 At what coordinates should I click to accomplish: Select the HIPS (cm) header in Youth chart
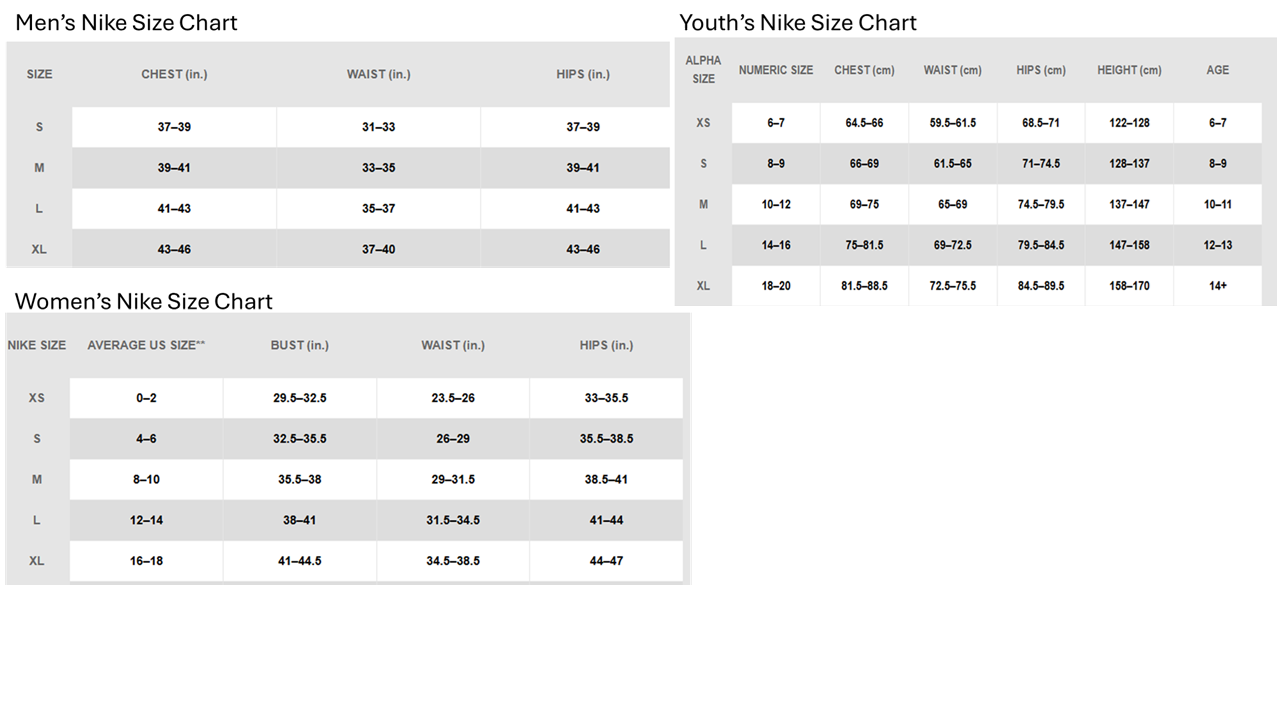[1041, 70]
